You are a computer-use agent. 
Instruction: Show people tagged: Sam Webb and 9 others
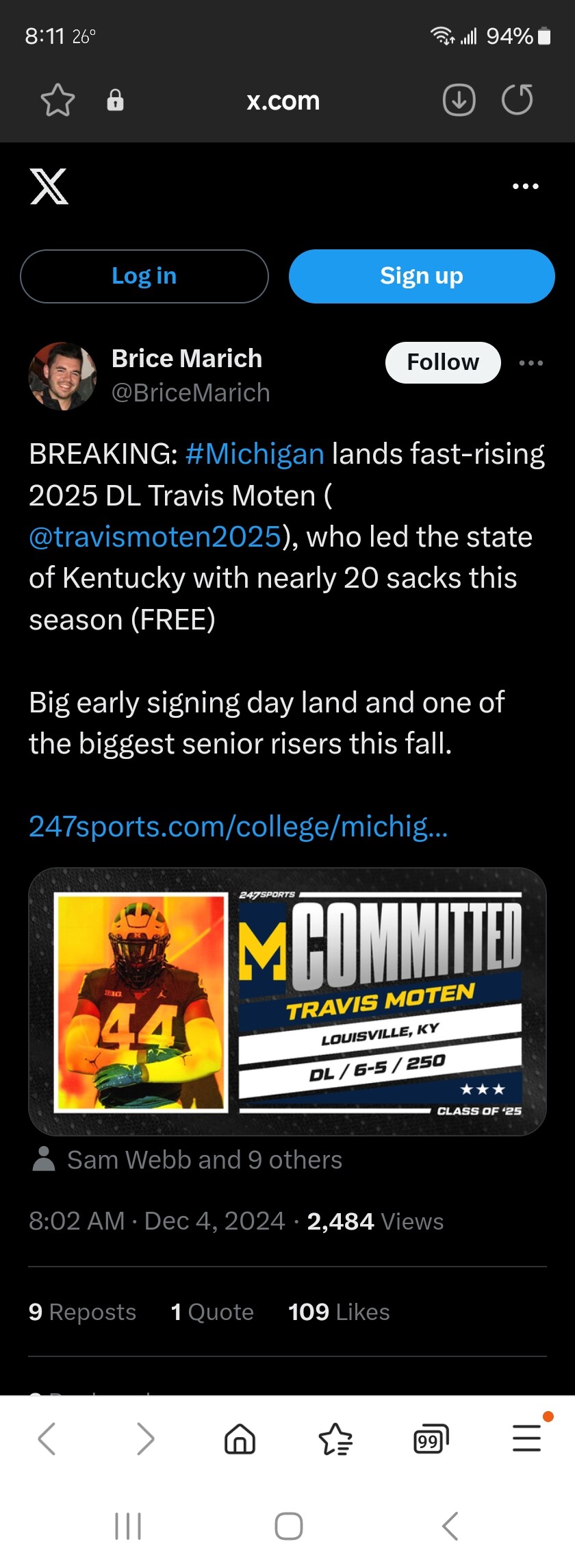click(x=204, y=1160)
